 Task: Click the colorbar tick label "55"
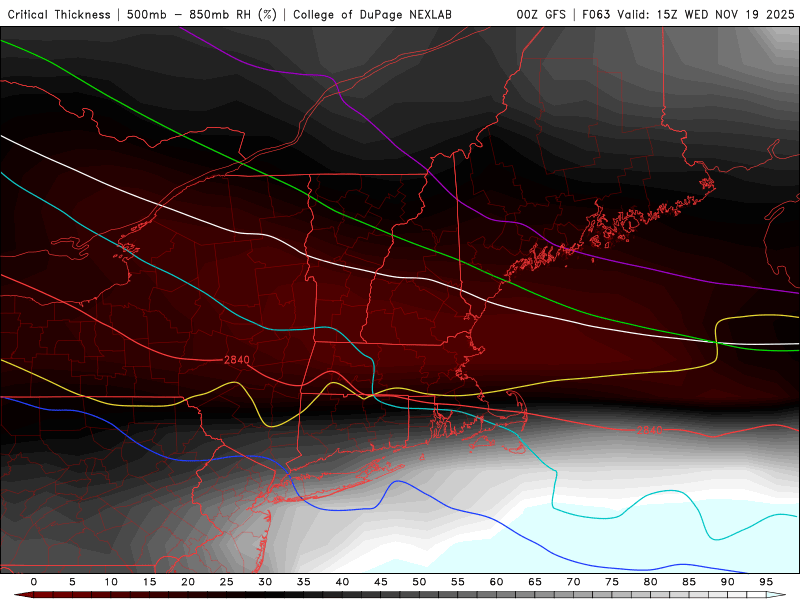pyautogui.click(x=458, y=582)
